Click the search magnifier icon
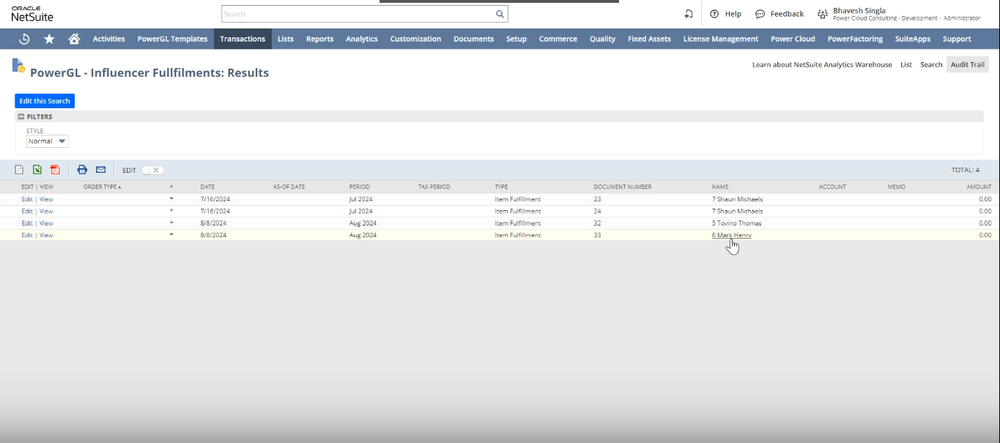The height and width of the screenshot is (443, 1000). click(500, 14)
